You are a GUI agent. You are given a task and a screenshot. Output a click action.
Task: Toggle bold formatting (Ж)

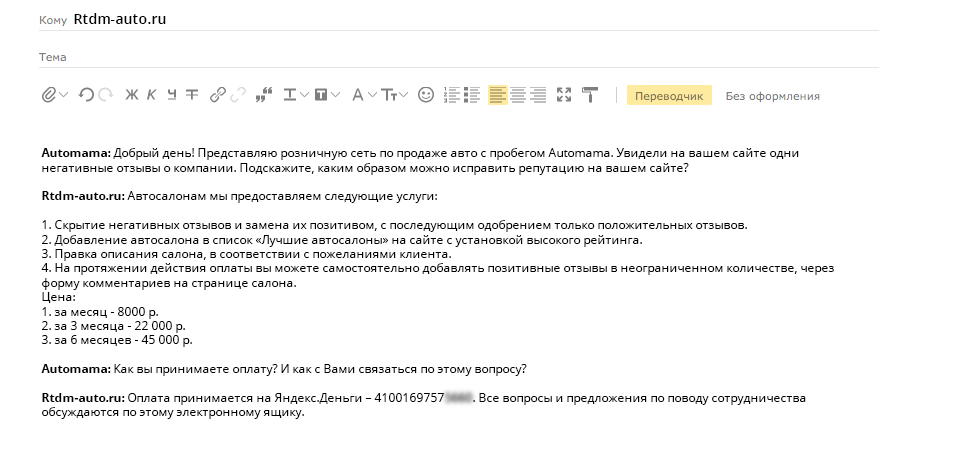click(x=132, y=95)
